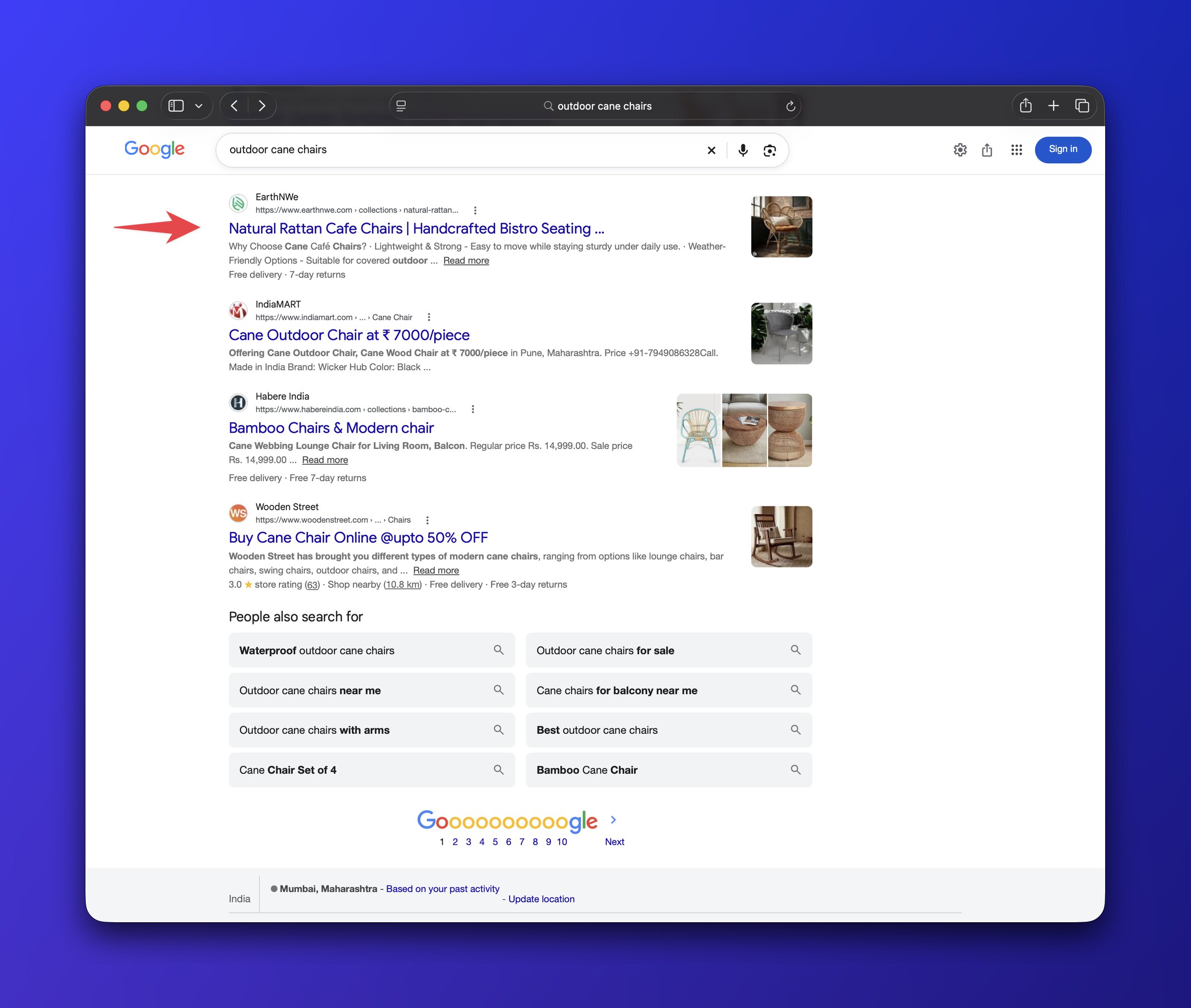
Task: Open options menu for EarthNWe result
Action: pyautogui.click(x=475, y=210)
